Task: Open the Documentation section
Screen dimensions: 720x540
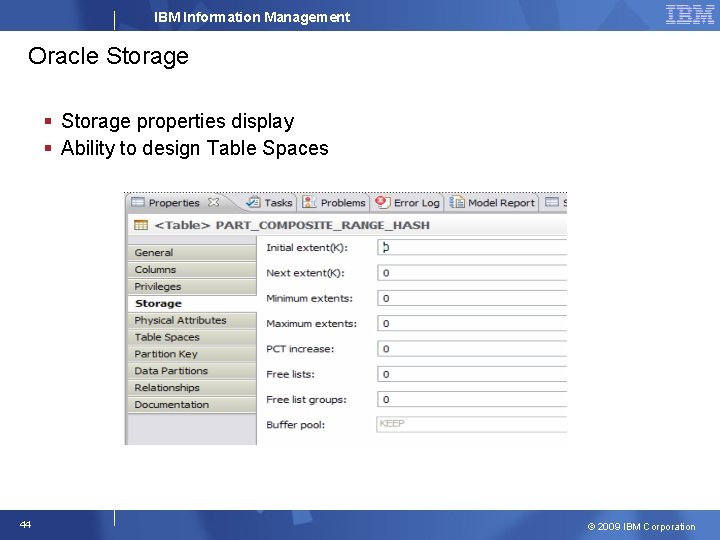Action: 191,405
